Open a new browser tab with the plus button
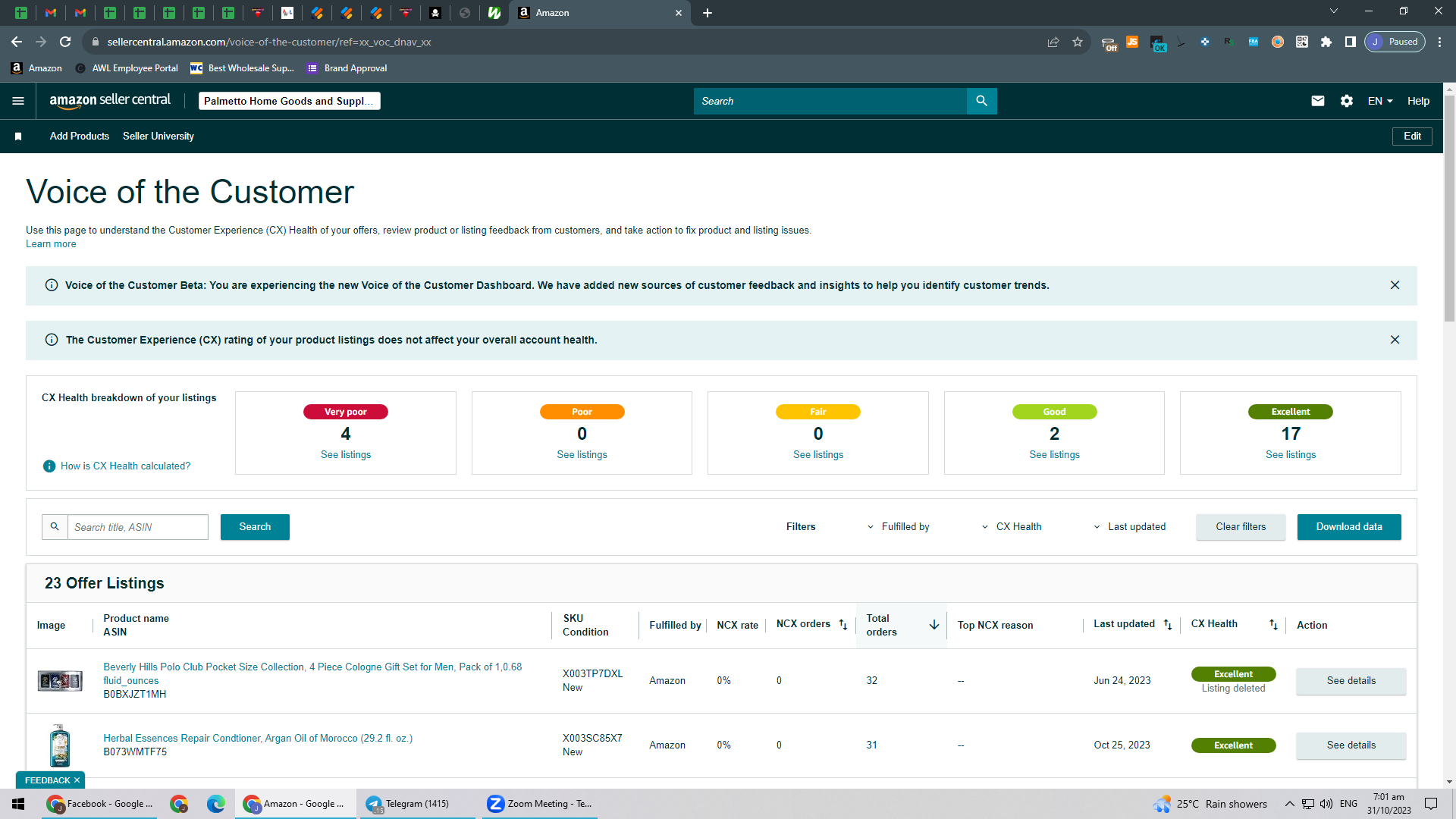The image size is (1456, 819). (708, 13)
